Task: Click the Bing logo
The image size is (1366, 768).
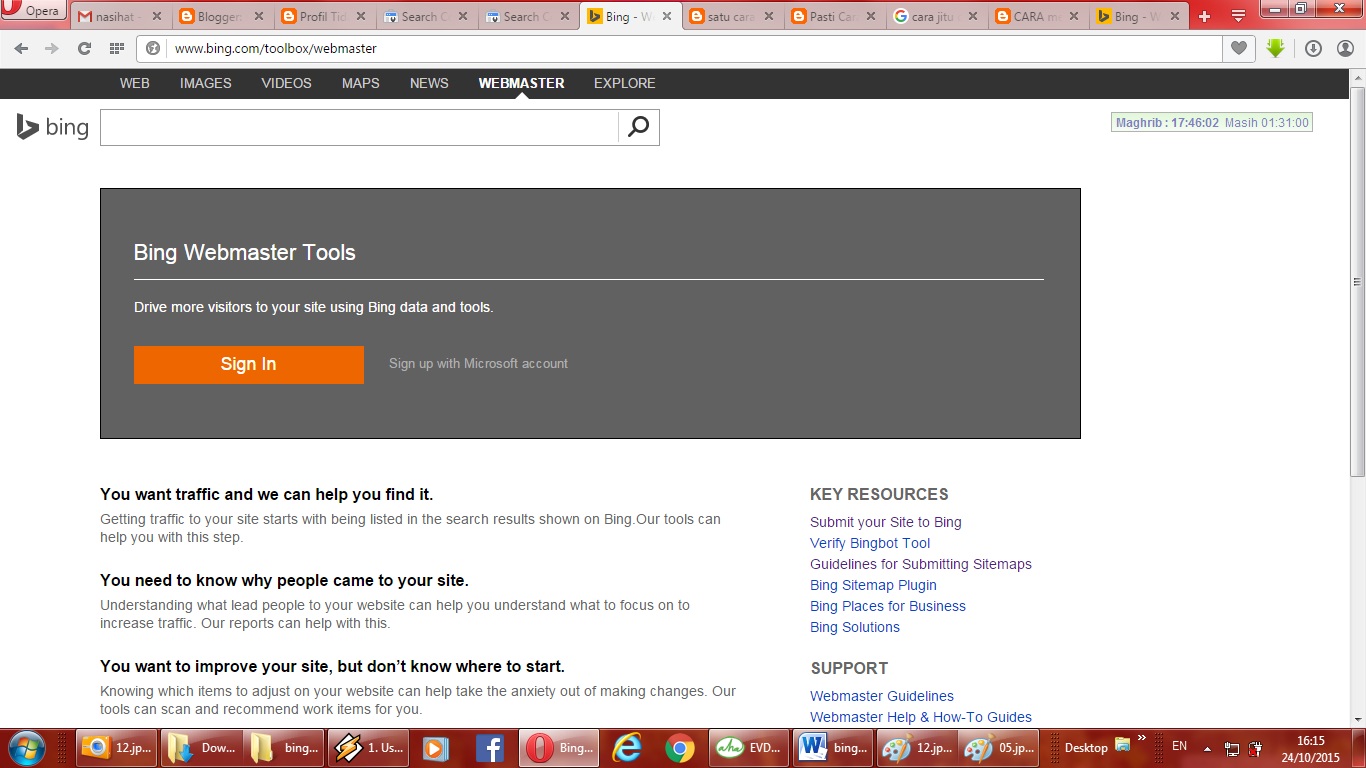Action: (53, 127)
